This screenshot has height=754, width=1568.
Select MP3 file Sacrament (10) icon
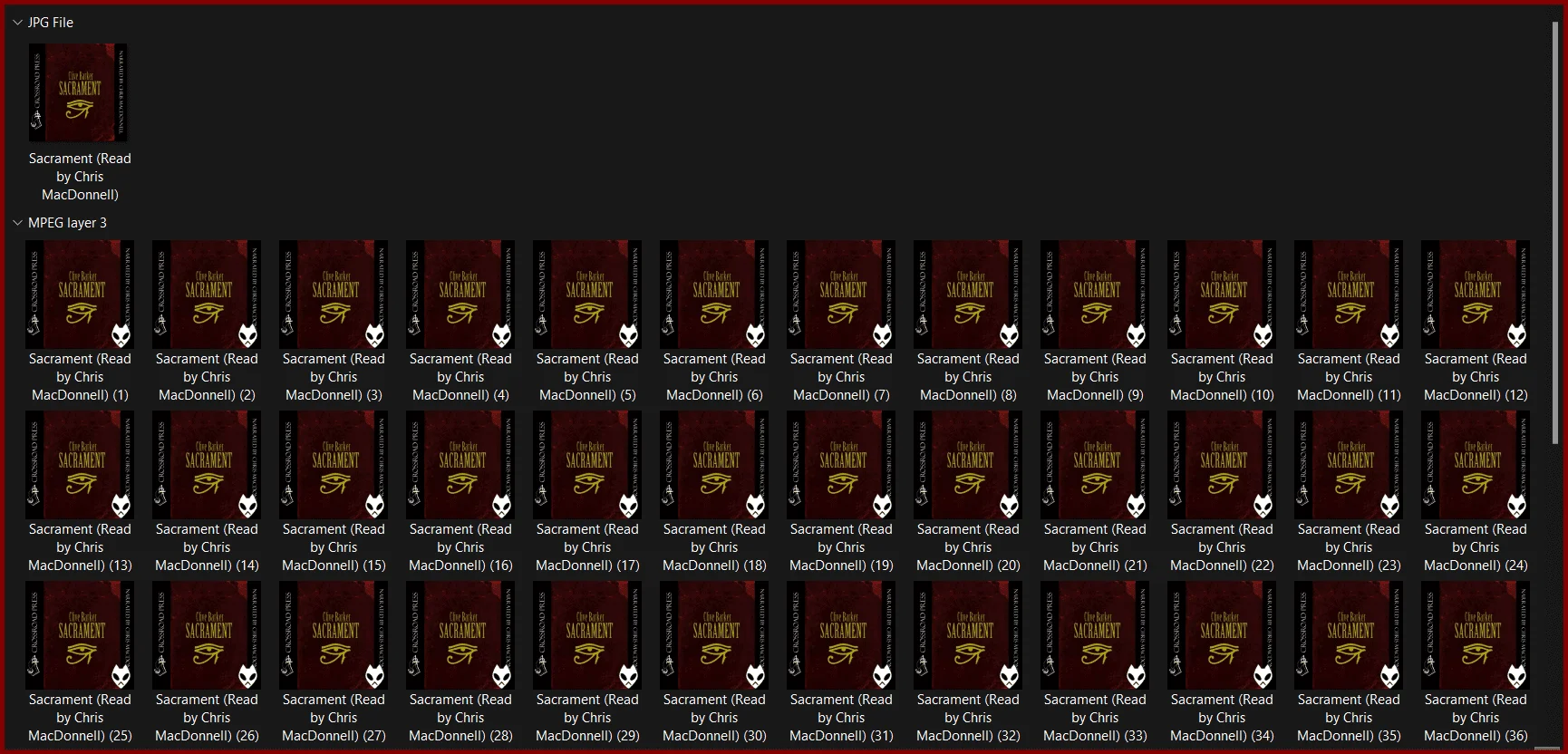click(x=1222, y=295)
